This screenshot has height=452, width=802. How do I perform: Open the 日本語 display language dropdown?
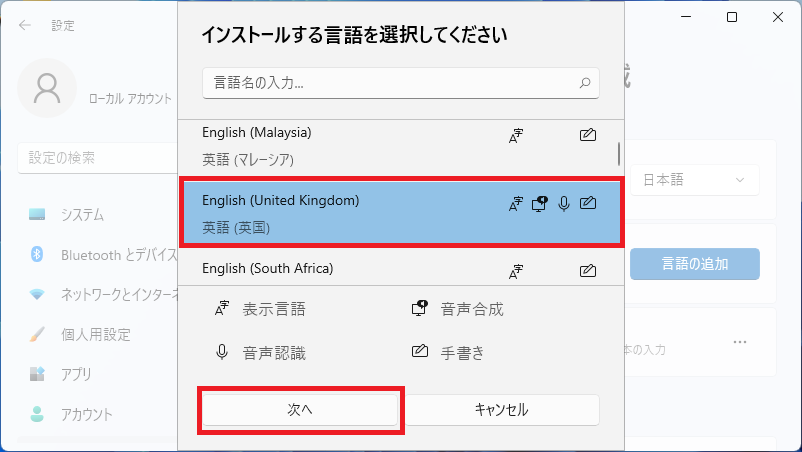(x=694, y=180)
